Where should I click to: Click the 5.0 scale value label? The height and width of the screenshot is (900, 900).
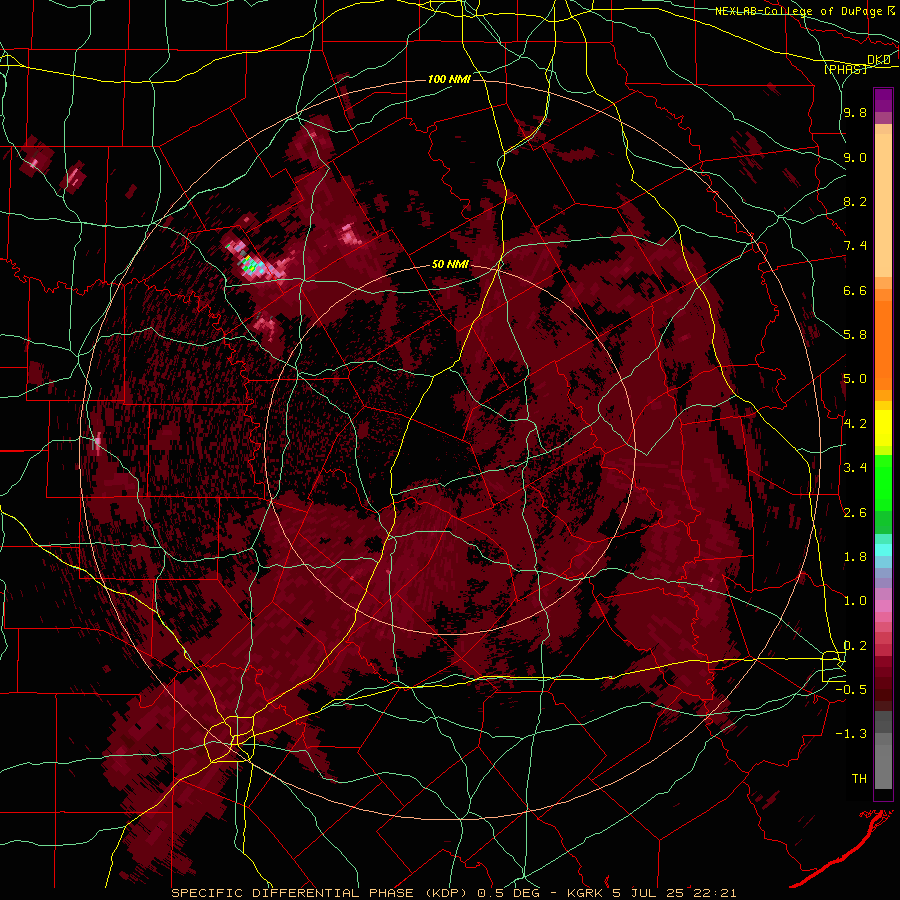coord(855,379)
